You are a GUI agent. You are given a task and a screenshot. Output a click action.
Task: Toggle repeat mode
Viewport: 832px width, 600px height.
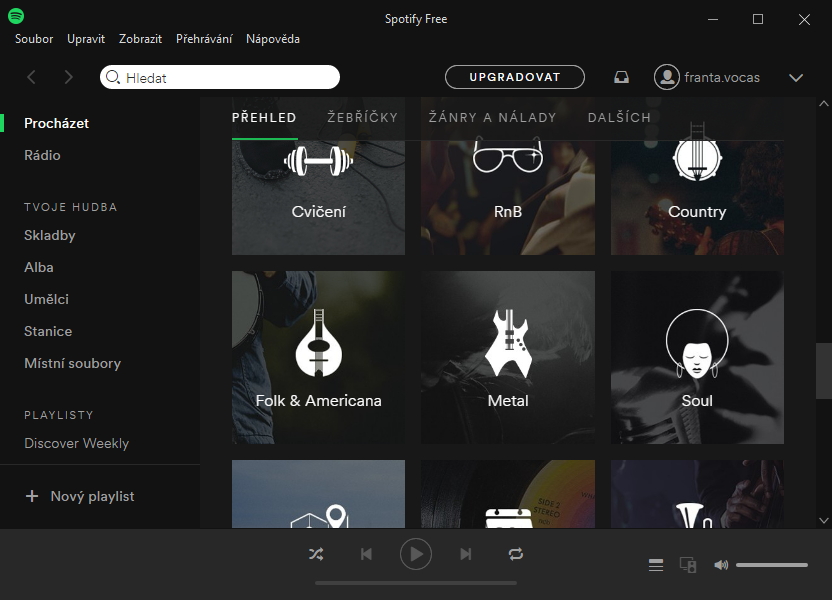pos(516,554)
